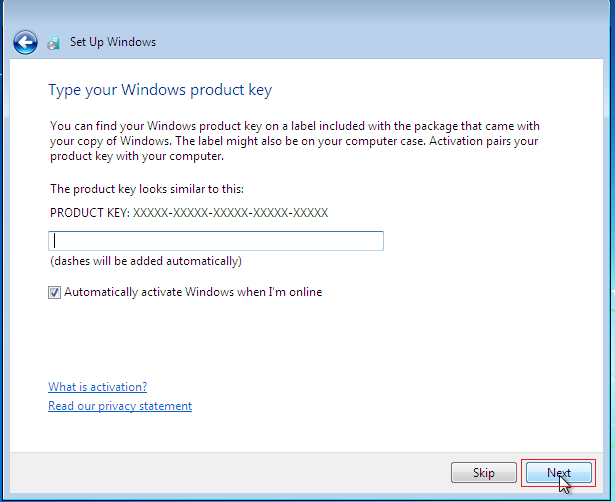
Task: Open the Read our privacy statement link
Action: click(120, 406)
